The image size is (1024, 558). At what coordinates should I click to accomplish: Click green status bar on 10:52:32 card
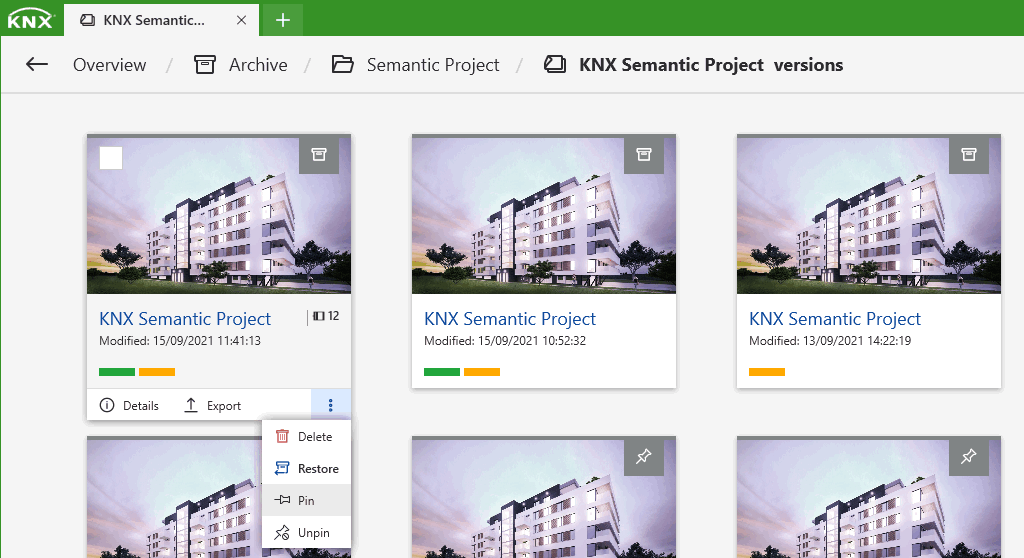[442, 372]
